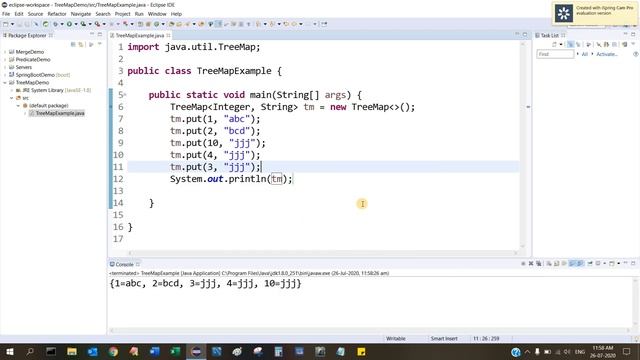This screenshot has width=640, height=360.
Task: Toggle Link with Editor in Package Explorer
Action: pyautogui.click(x=81, y=44)
